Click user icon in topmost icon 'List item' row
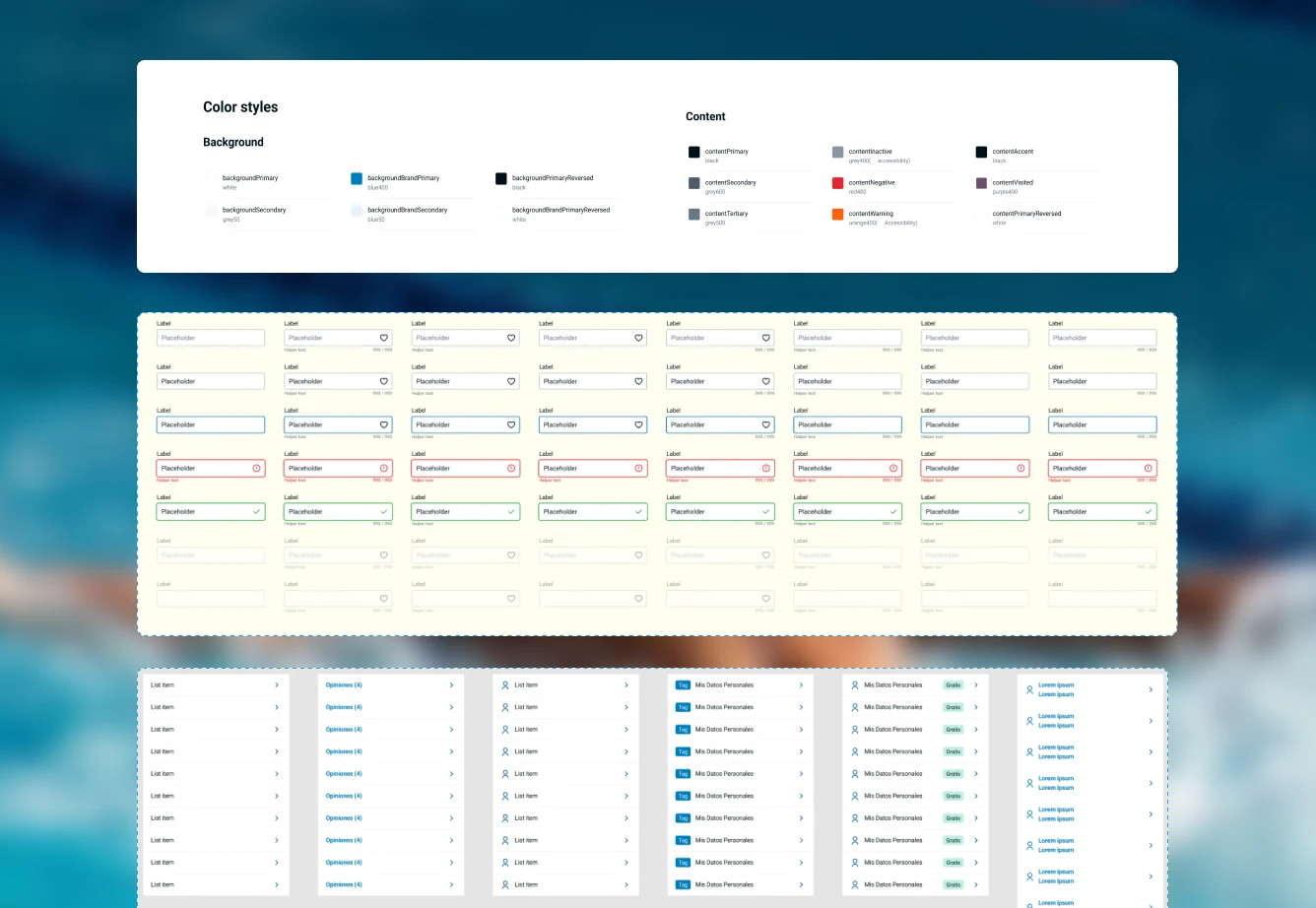This screenshot has width=1316, height=908. tap(505, 684)
